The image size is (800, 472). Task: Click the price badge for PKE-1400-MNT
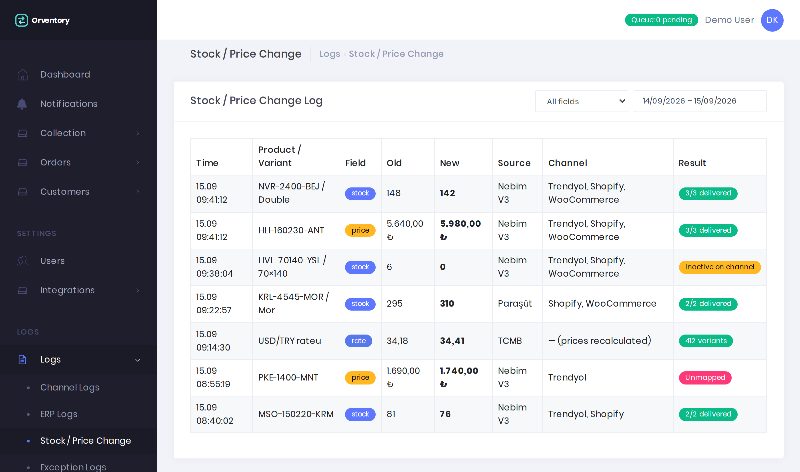click(360, 378)
